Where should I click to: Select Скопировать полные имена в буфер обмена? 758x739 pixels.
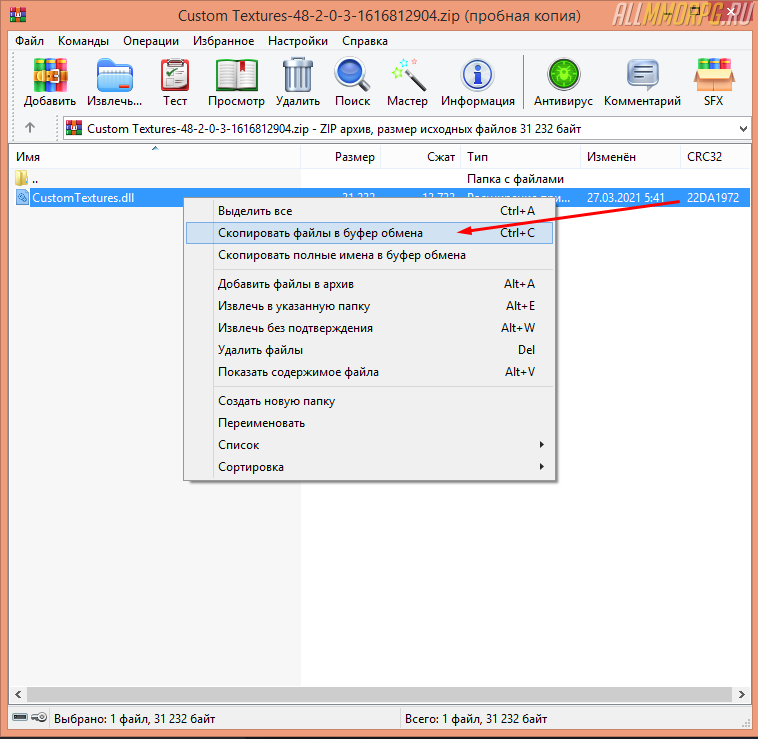click(369, 255)
